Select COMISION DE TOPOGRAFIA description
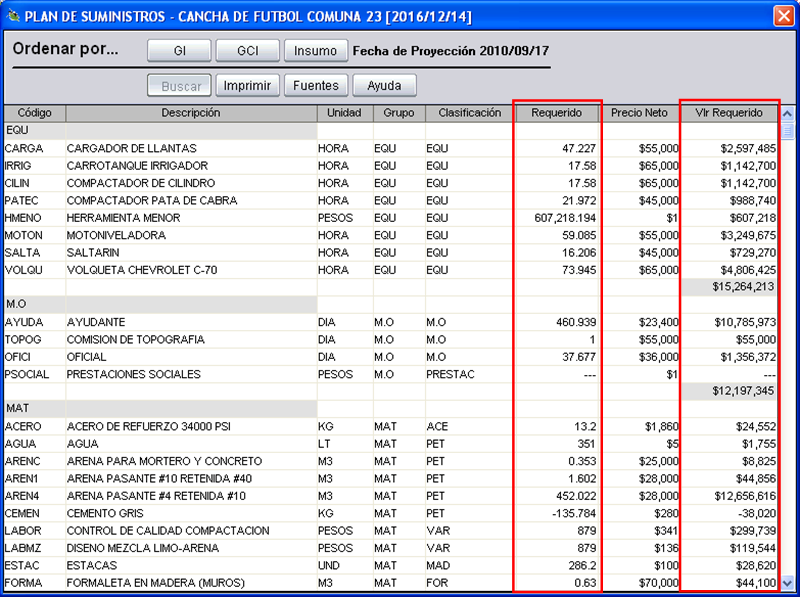The height and width of the screenshot is (597, 800). tap(136, 340)
